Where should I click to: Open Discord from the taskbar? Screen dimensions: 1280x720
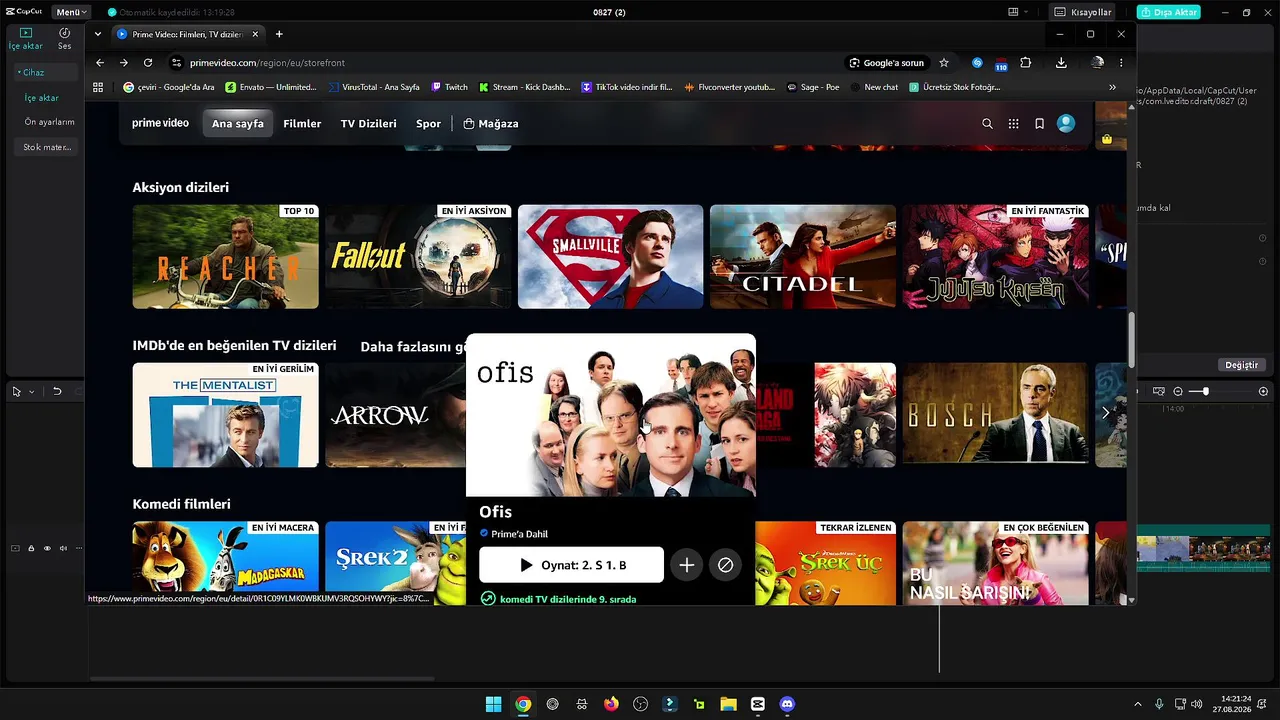[x=787, y=704]
